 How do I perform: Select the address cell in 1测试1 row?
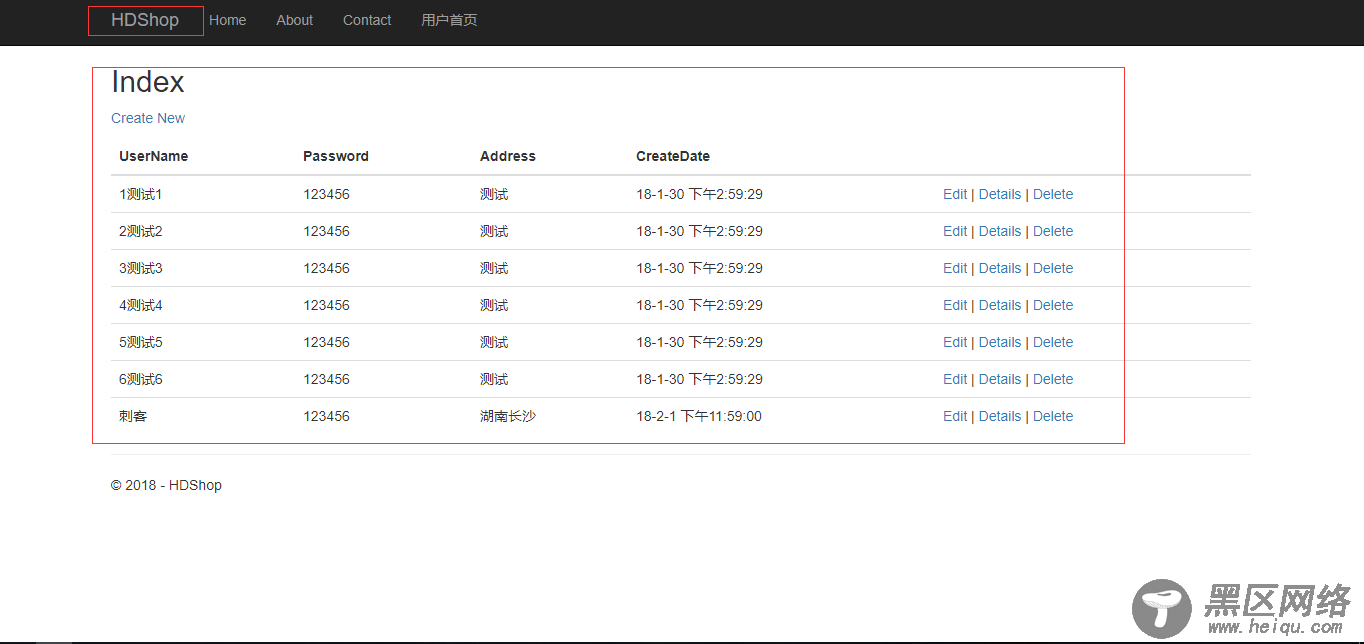click(x=494, y=194)
